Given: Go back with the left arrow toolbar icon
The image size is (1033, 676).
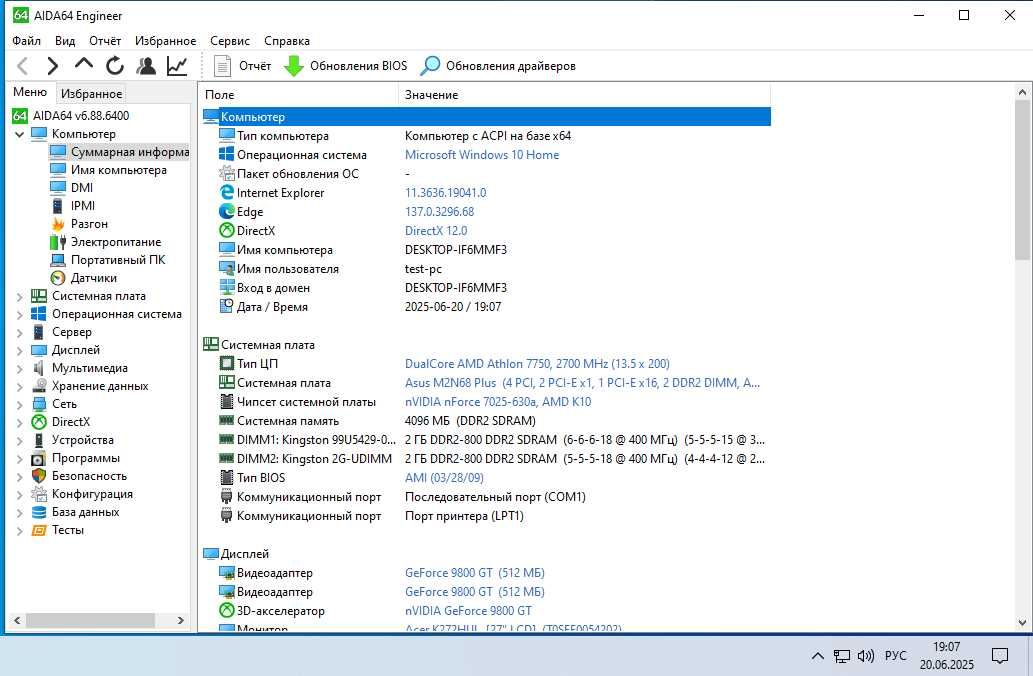Looking at the screenshot, I should point(22,66).
